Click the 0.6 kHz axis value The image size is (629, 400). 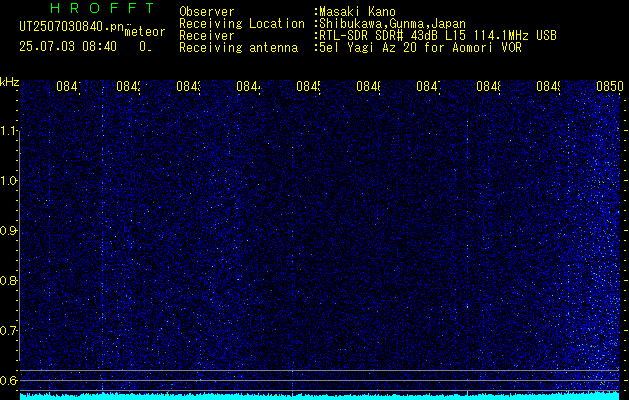point(9,380)
